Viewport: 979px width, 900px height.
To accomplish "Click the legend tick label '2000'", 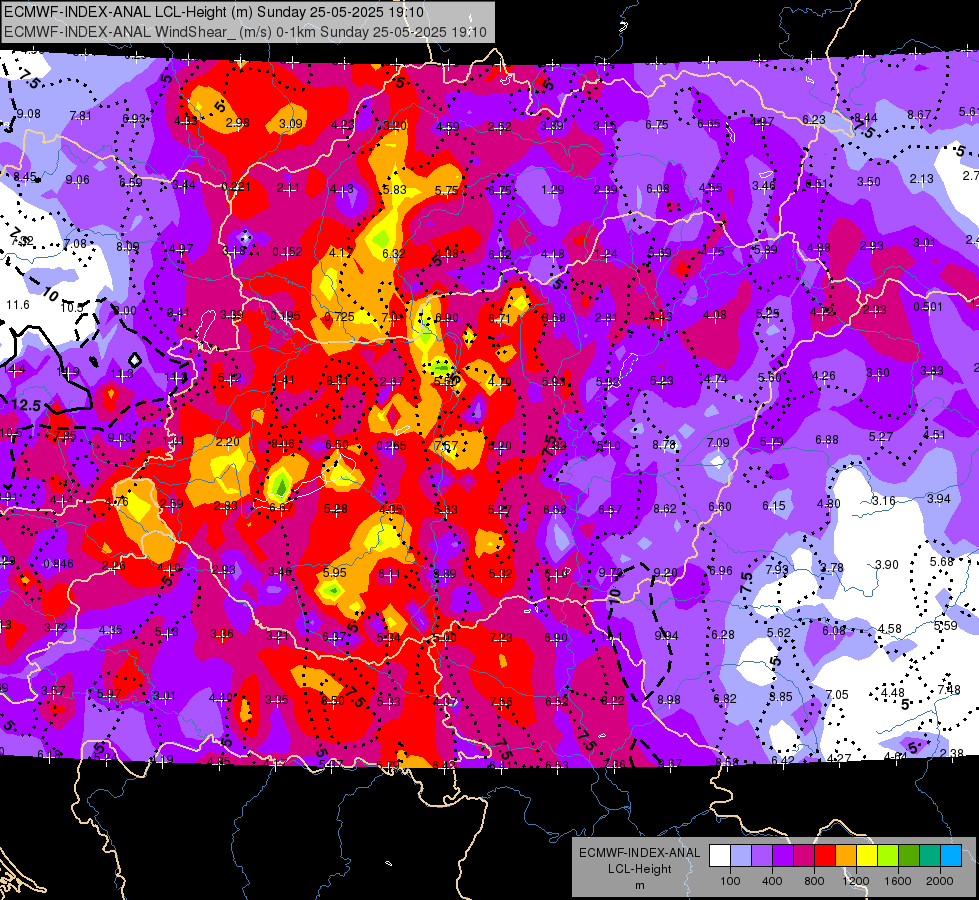I will point(940,881).
